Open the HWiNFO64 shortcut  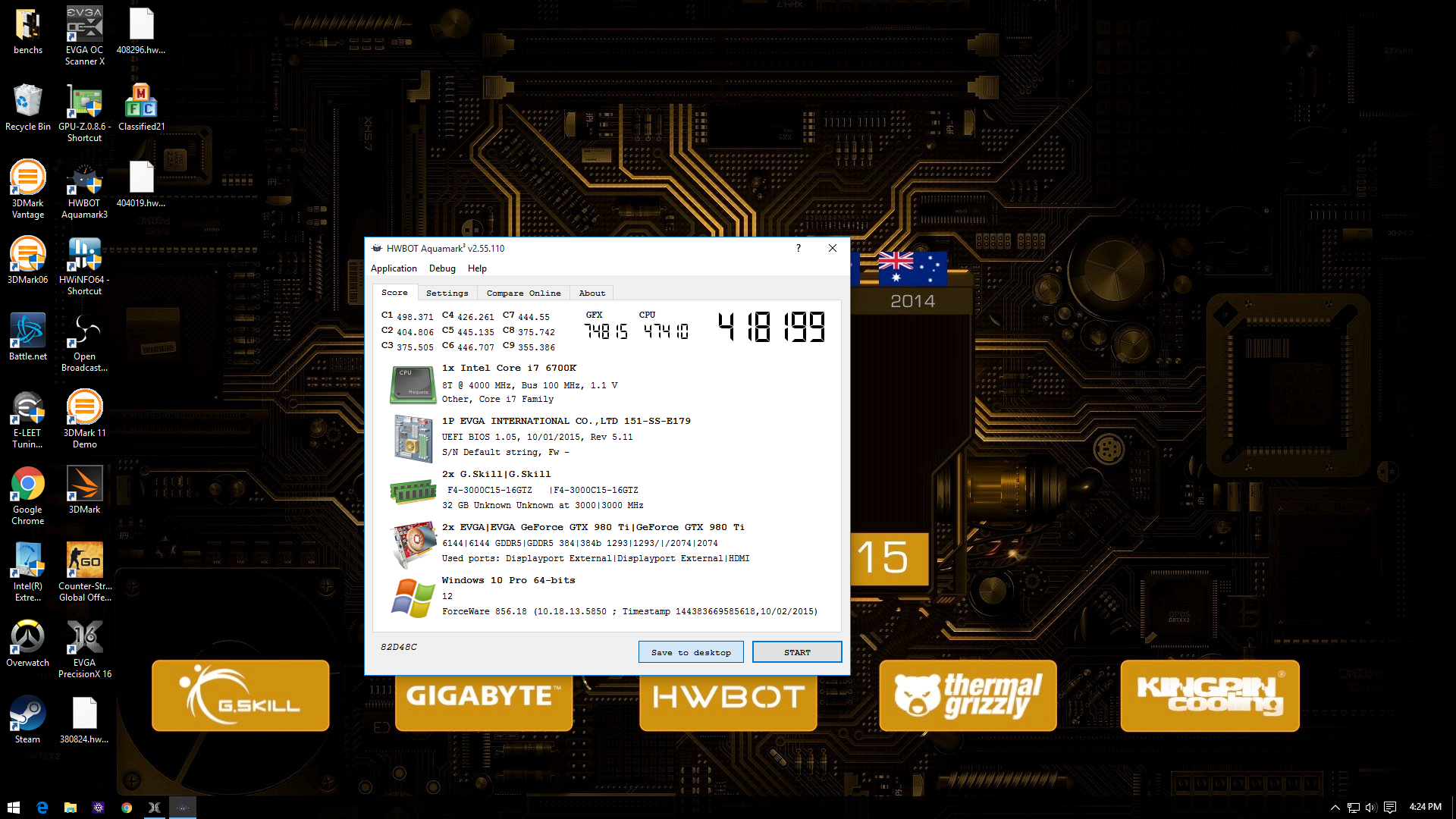(x=84, y=266)
